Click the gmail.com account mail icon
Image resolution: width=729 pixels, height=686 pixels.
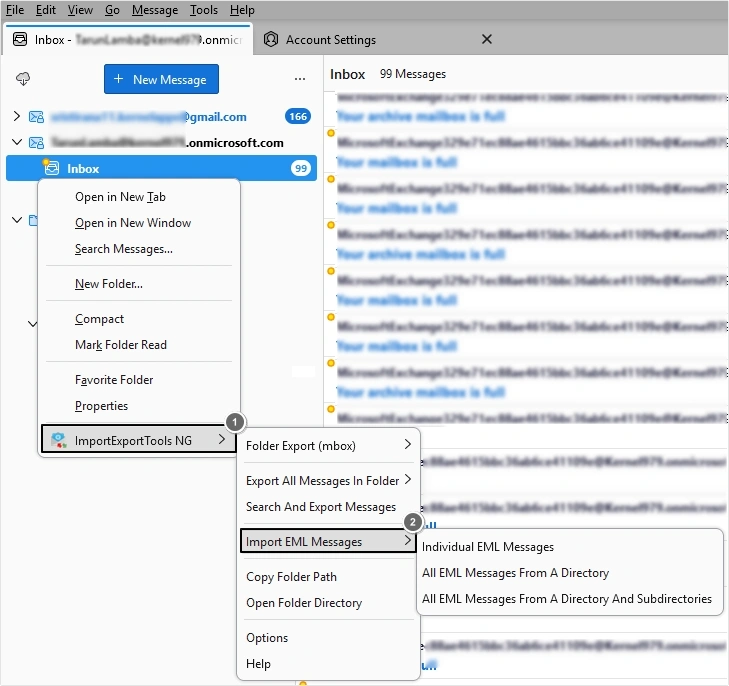36,117
